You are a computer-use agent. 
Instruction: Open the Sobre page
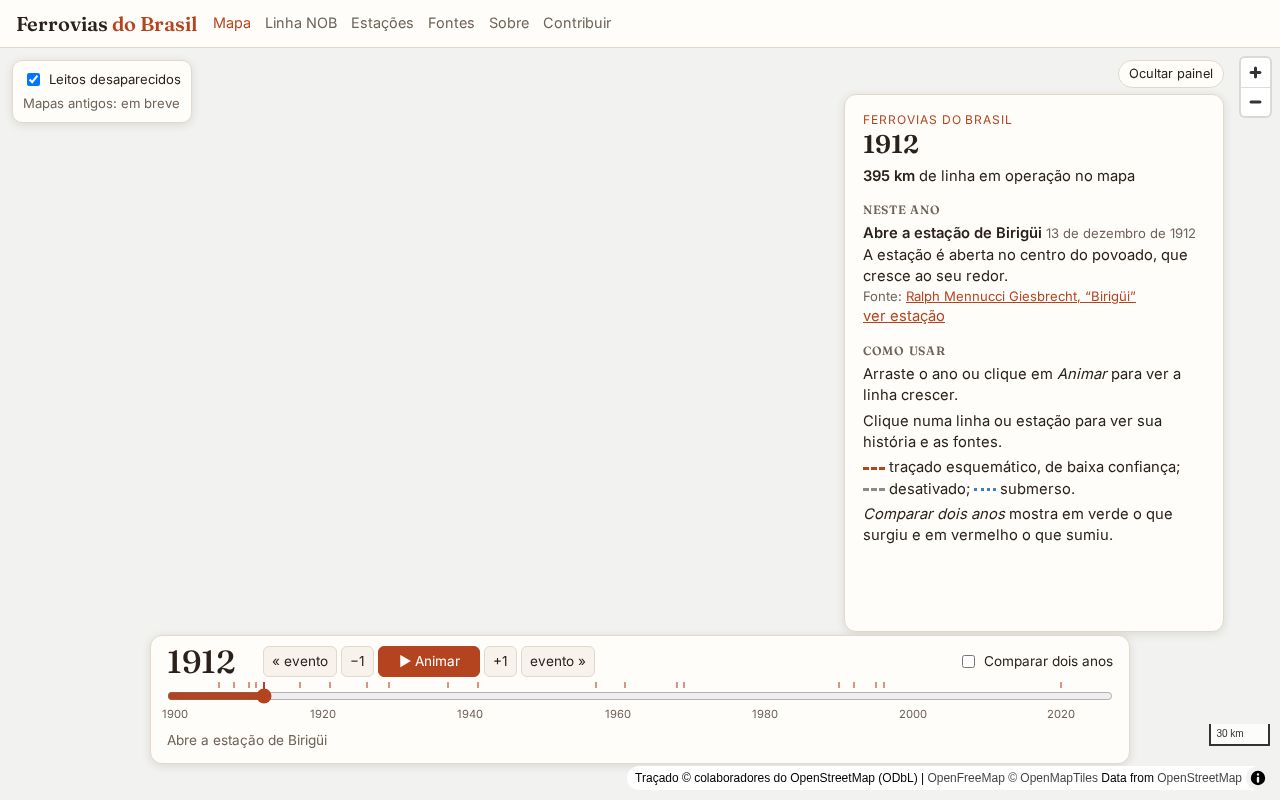coord(509,23)
